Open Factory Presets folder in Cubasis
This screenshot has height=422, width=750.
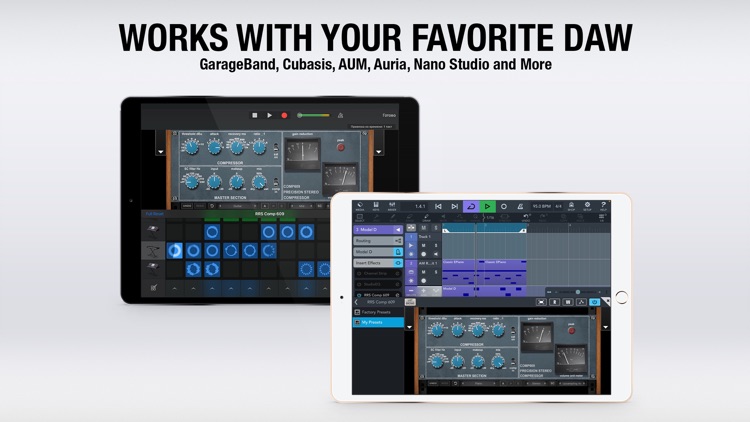(378, 312)
